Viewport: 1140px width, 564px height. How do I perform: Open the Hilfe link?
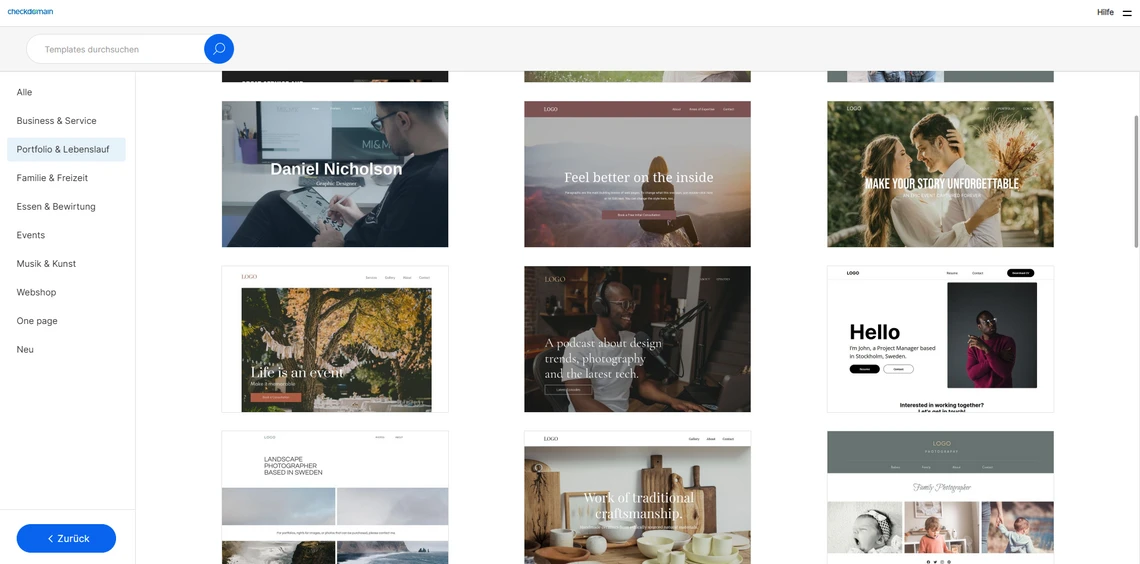pos(1104,13)
